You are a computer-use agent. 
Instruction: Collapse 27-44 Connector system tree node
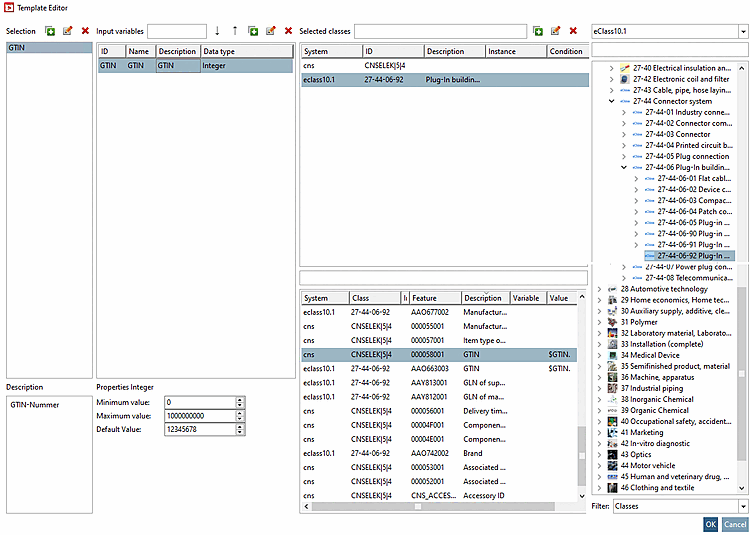612,101
